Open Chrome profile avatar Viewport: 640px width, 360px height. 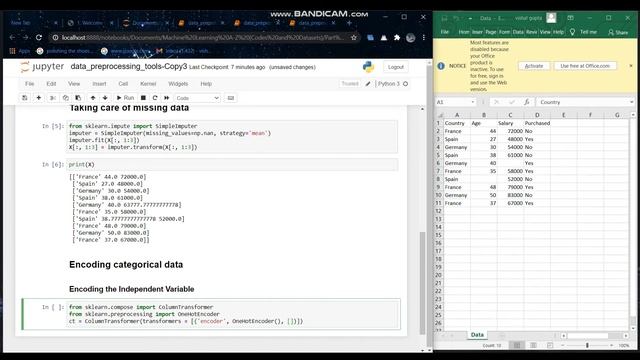(411, 38)
